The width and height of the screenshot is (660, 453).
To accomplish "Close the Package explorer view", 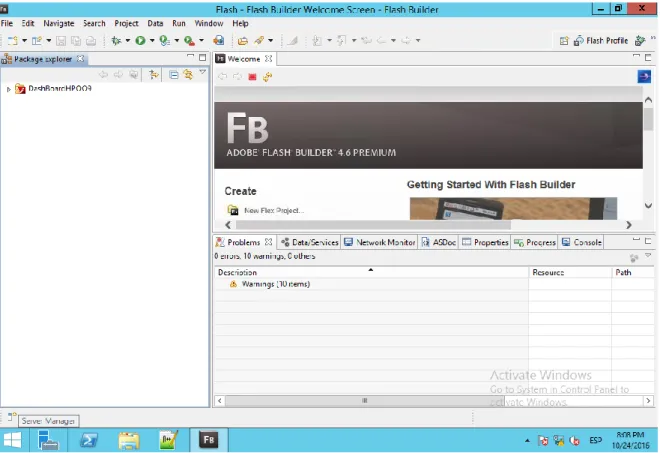I will pos(80,59).
